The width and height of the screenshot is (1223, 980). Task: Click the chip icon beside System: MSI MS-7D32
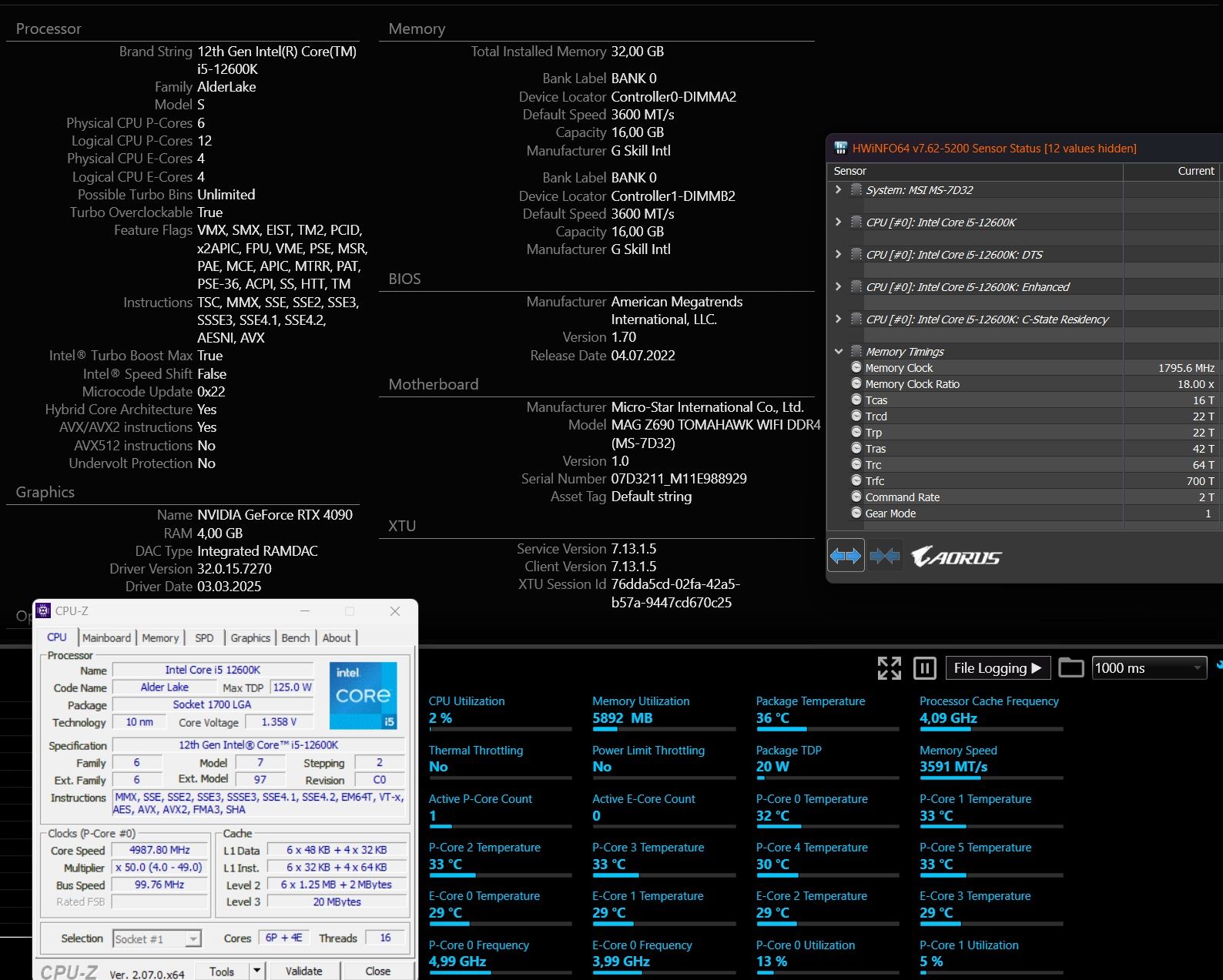pos(856,189)
